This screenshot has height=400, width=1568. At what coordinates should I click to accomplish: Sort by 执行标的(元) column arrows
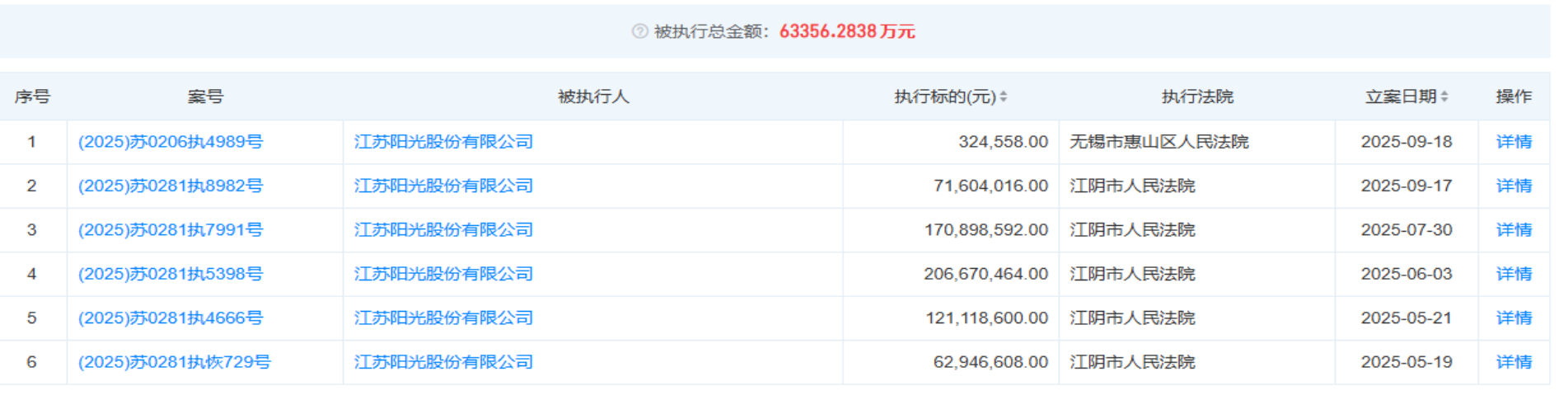(1003, 97)
